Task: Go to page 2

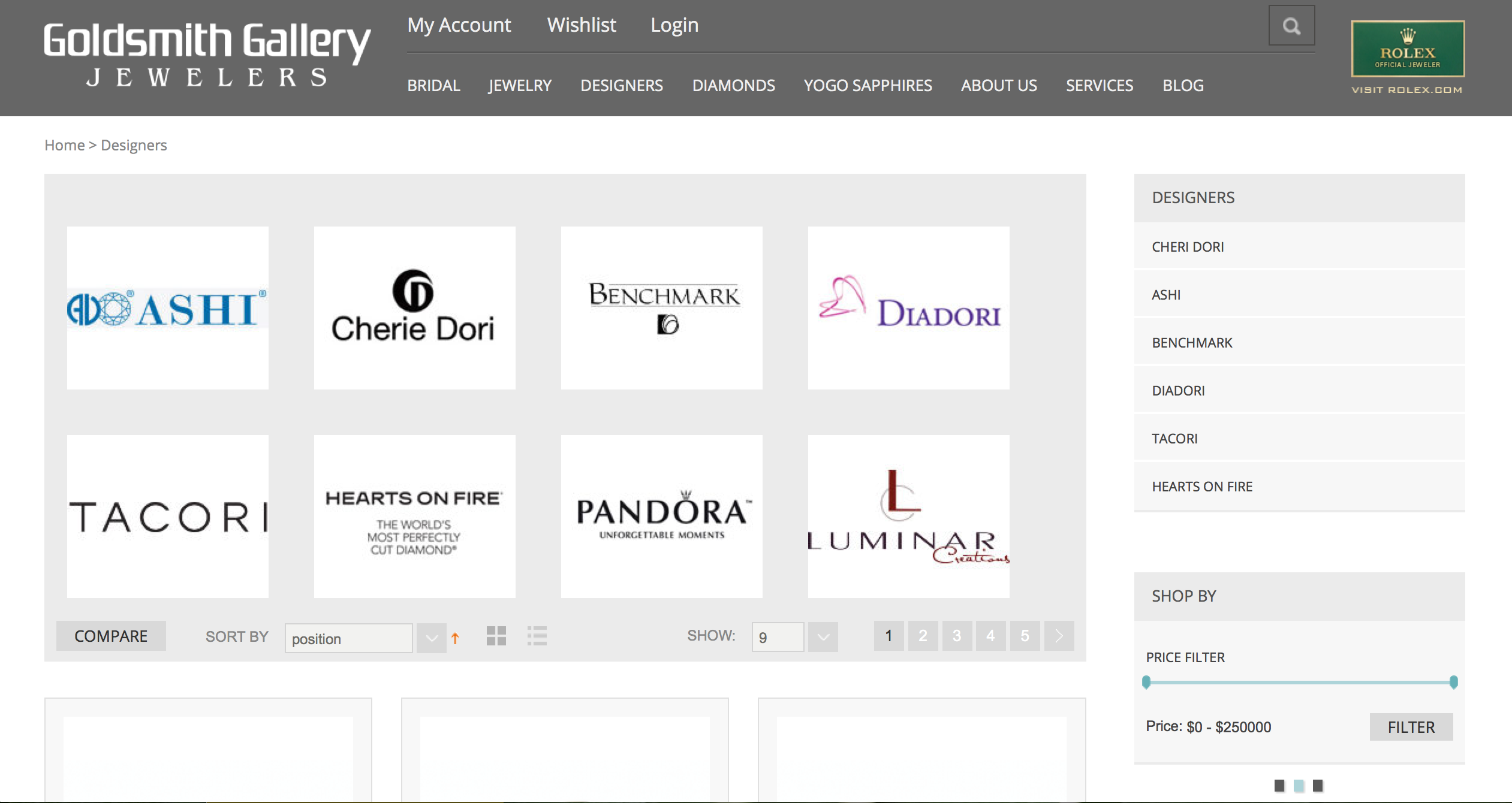Action: coord(923,636)
